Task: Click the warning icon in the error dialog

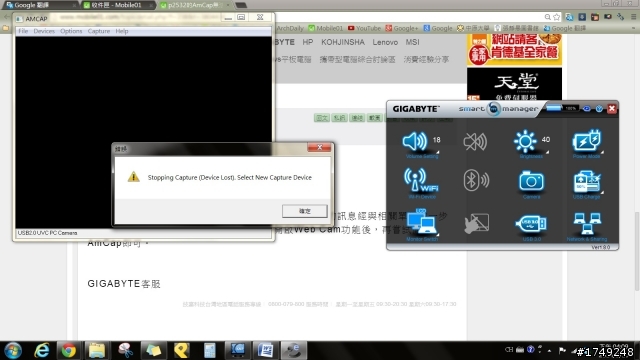Action: pos(133,177)
